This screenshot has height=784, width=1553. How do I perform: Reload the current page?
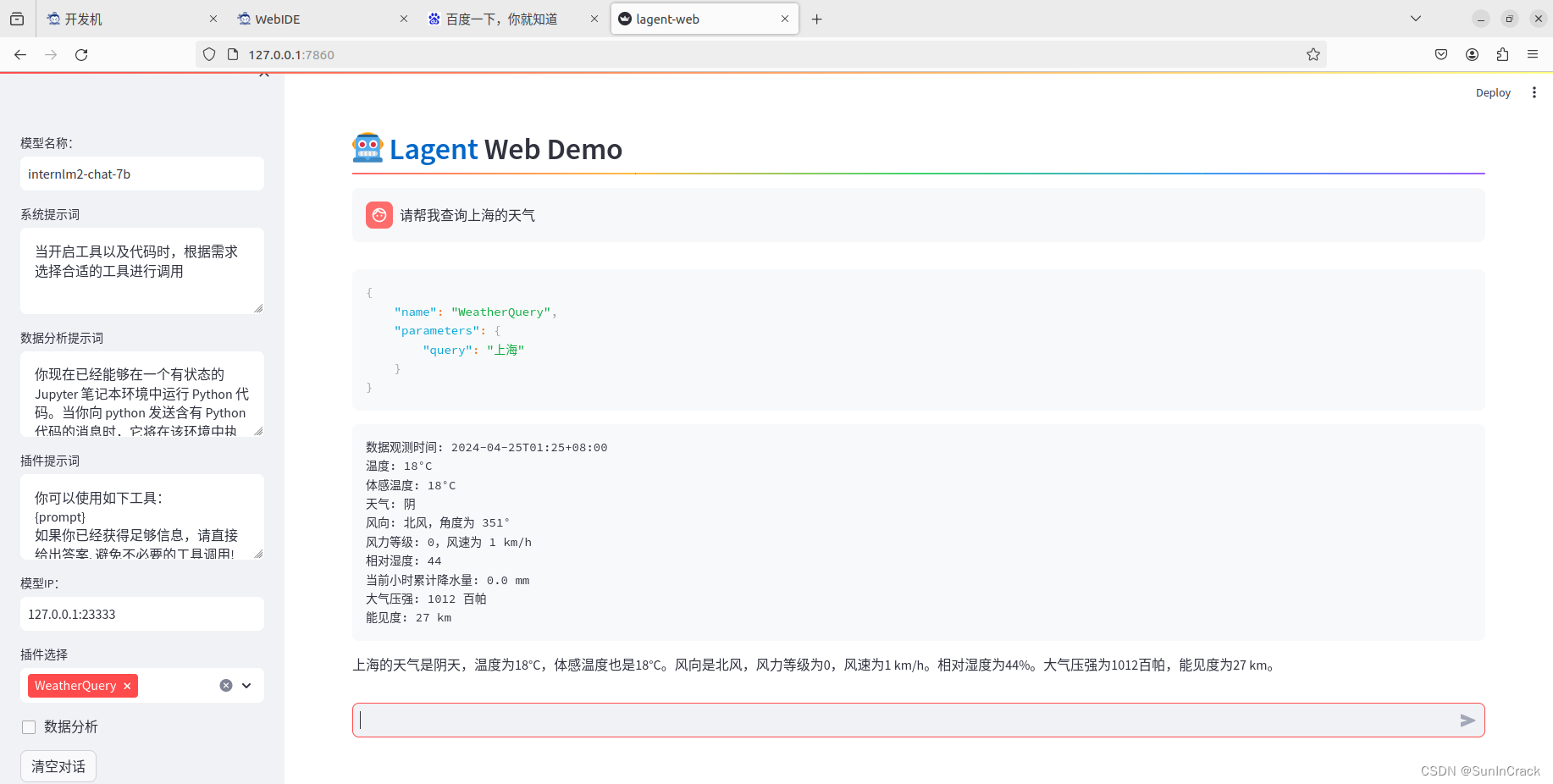[x=81, y=54]
